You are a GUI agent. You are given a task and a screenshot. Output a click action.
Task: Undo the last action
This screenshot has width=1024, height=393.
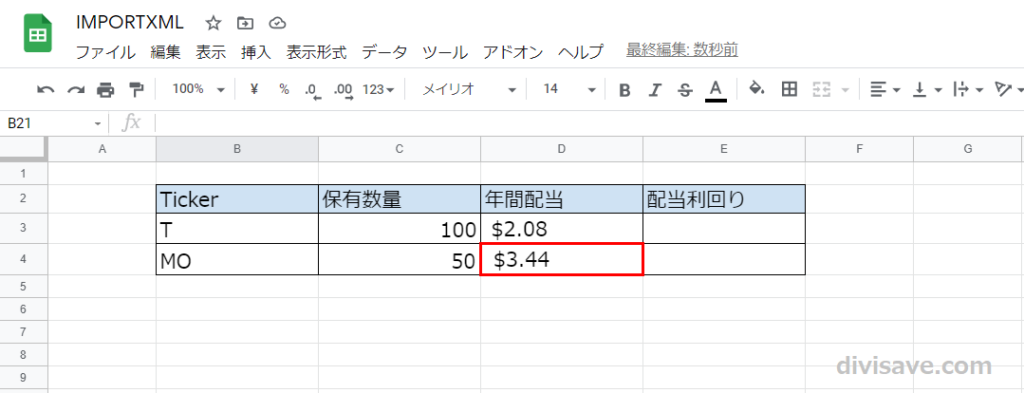(46, 89)
